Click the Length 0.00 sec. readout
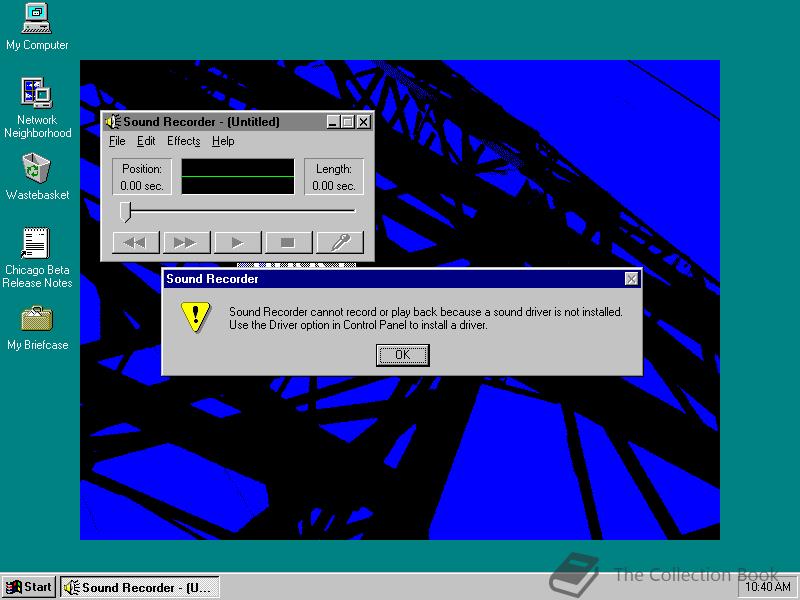800x600 pixels. click(x=334, y=177)
